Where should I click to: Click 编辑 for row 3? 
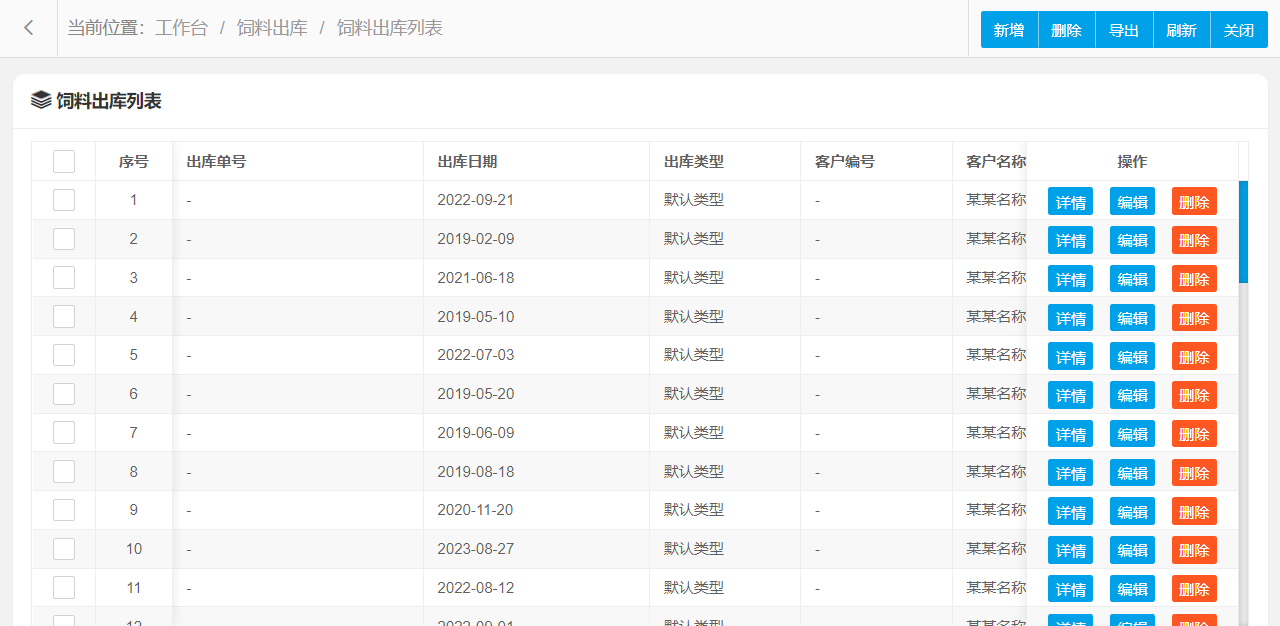point(1132,279)
